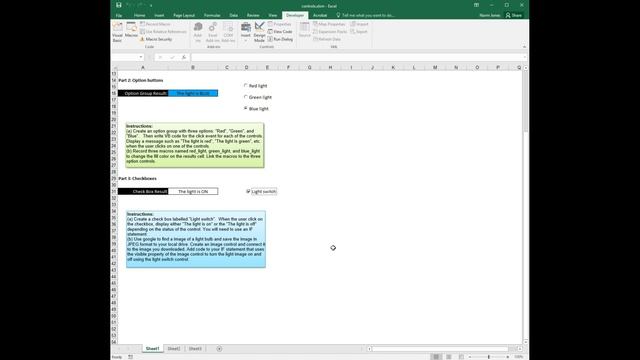Select the 'The light is ON' cell
Image resolution: width=640 pixels, height=360 pixels.
click(193, 191)
